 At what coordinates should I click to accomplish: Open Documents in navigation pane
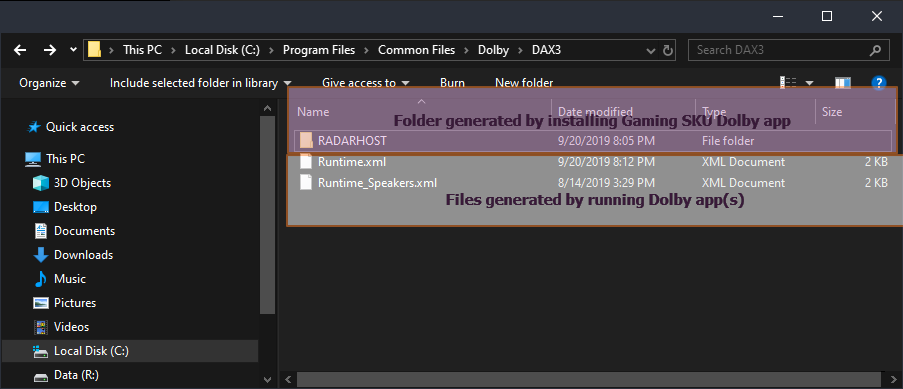[x=85, y=231]
